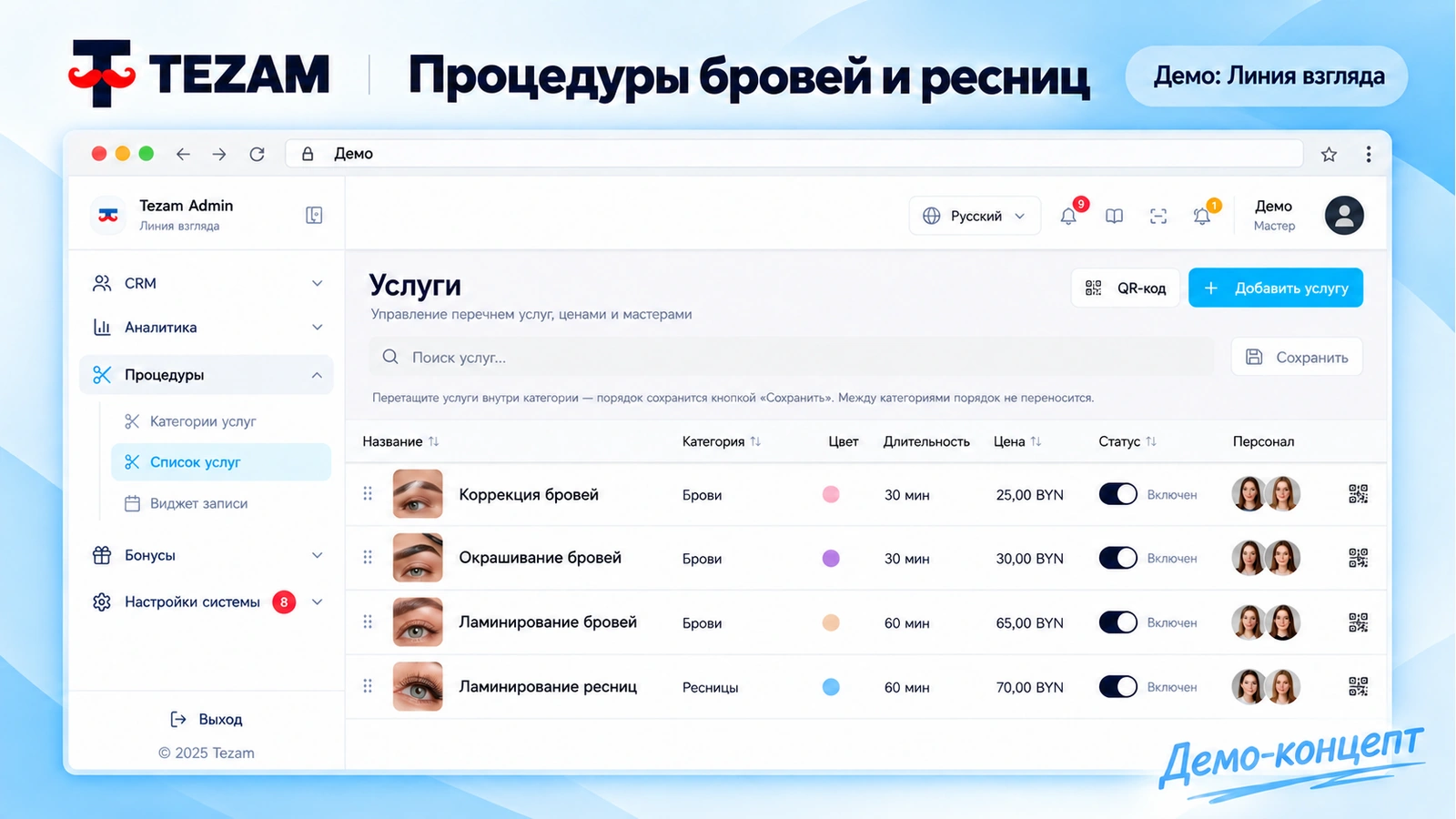Click the QR-код button
Image resolution: width=1456 pixels, height=819 pixels.
click(x=1126, y=288)
